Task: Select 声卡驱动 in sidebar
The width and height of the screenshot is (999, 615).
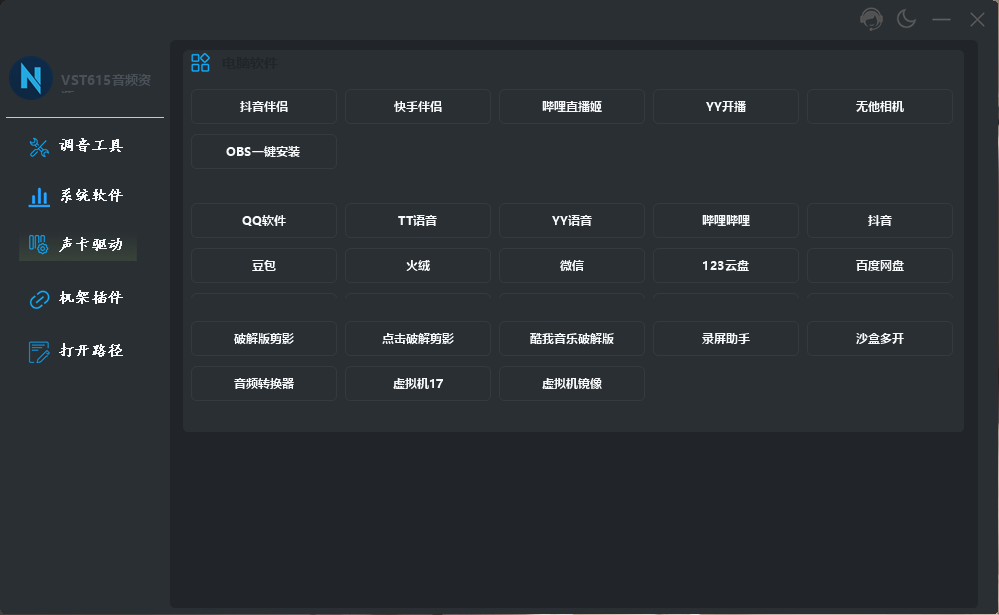Action: 78,245
